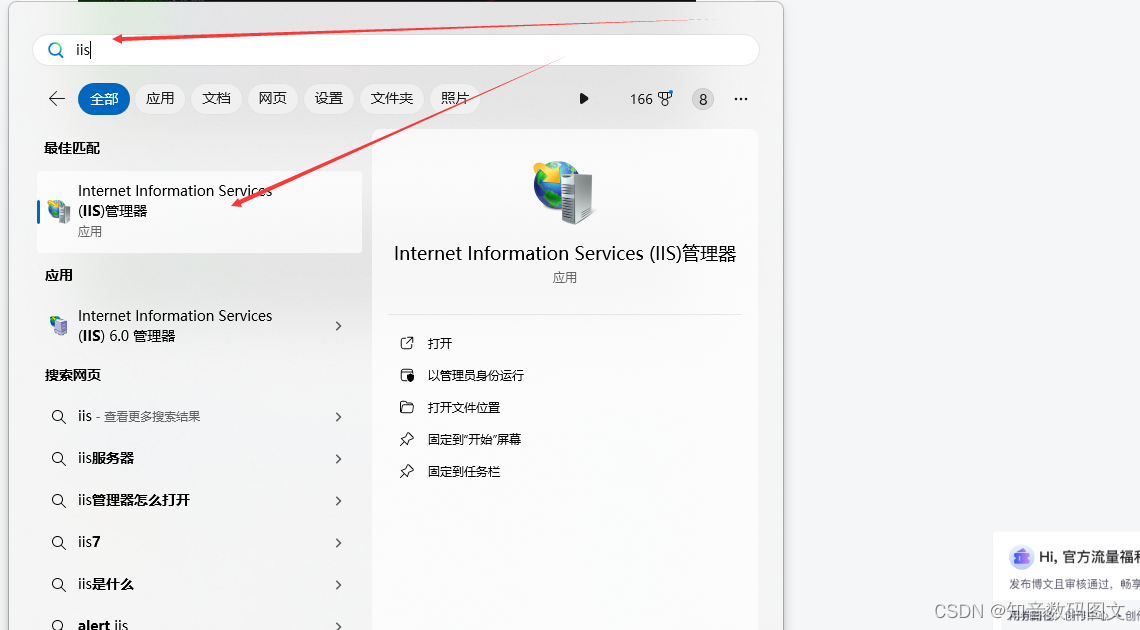
Task: Open the three-dot more options menu
Action: point(741,99)
